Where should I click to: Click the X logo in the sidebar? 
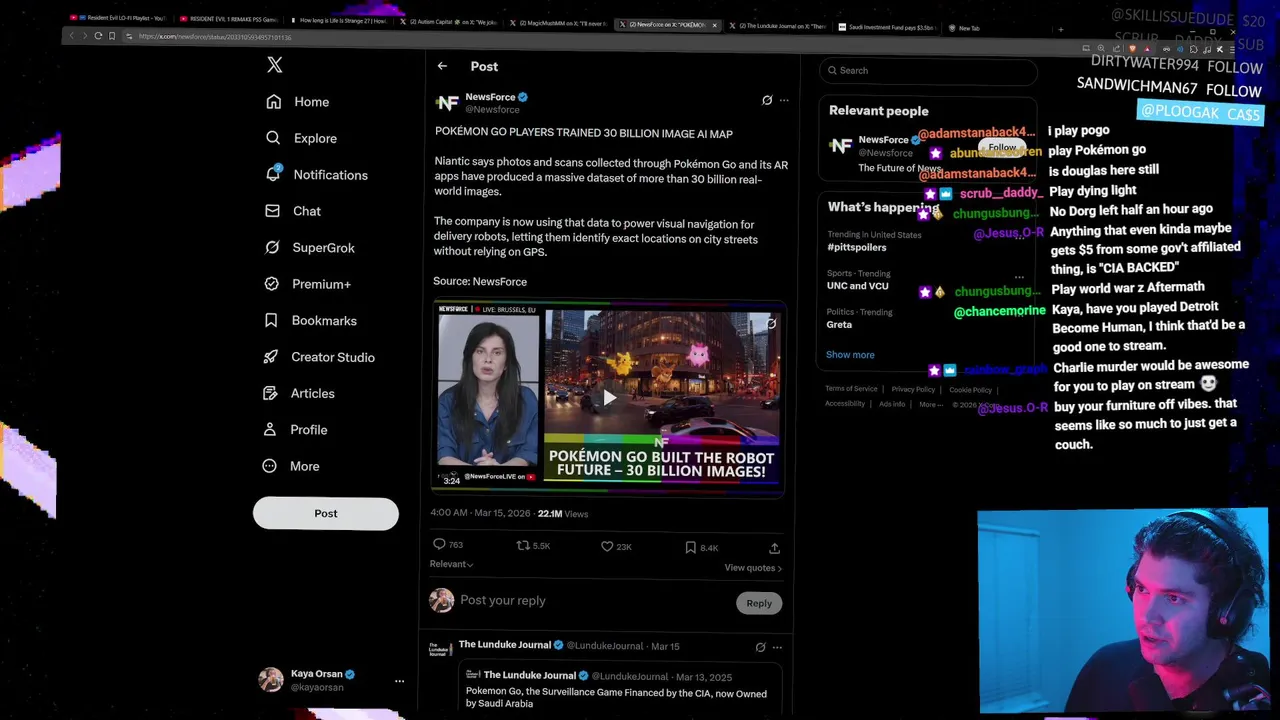click(x=275, y=65)
